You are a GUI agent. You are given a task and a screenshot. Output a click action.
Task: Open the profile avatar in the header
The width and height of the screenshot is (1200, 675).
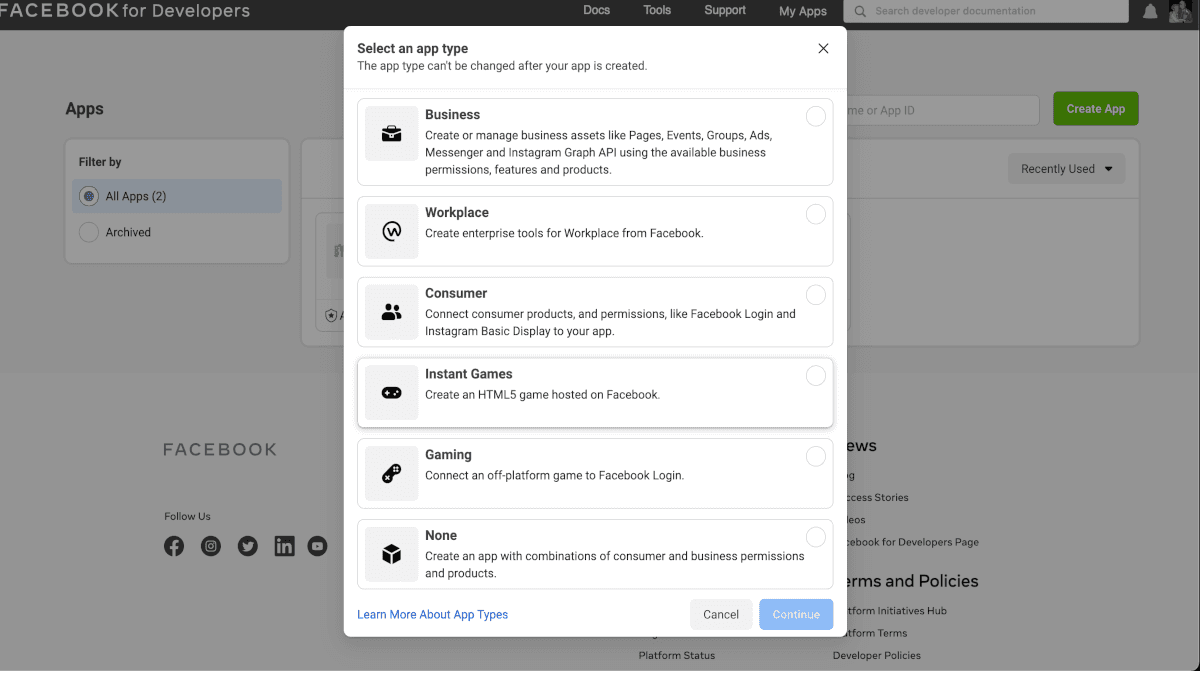1181,11
